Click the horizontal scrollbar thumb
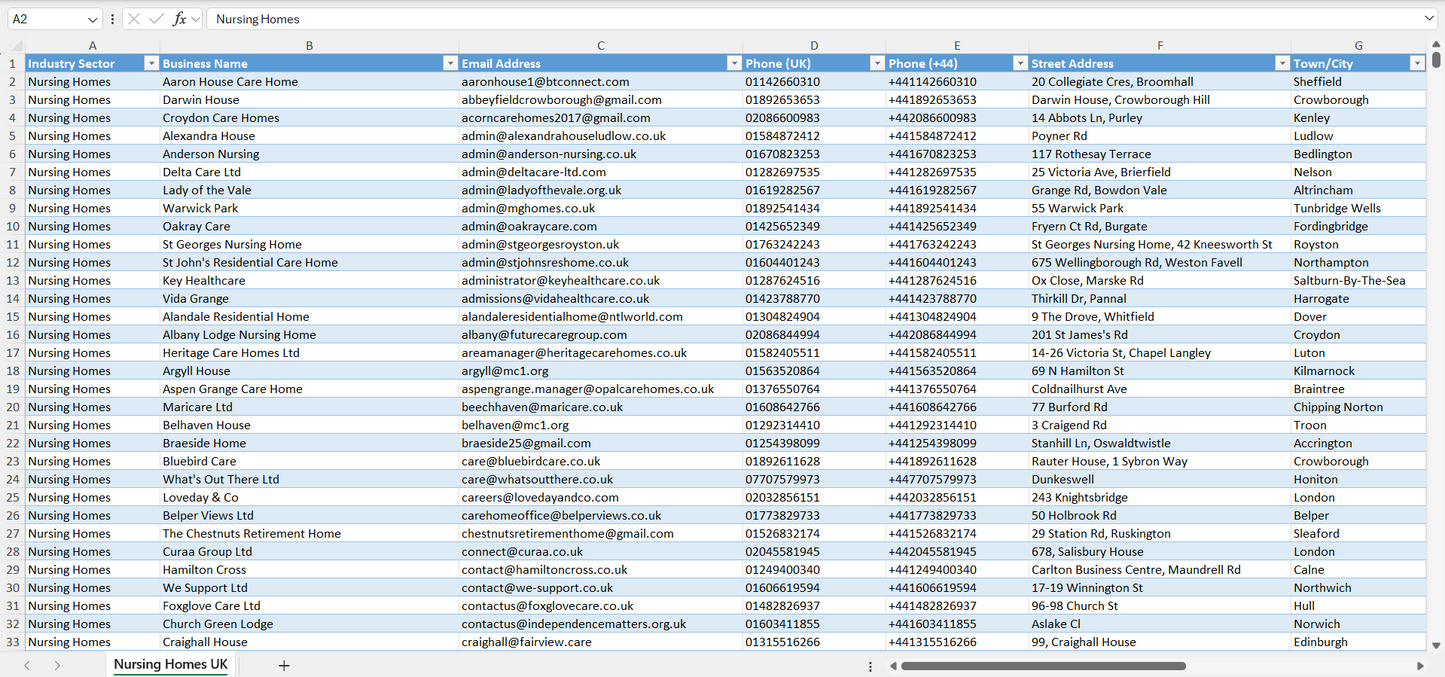 [x=1043, y=666]
